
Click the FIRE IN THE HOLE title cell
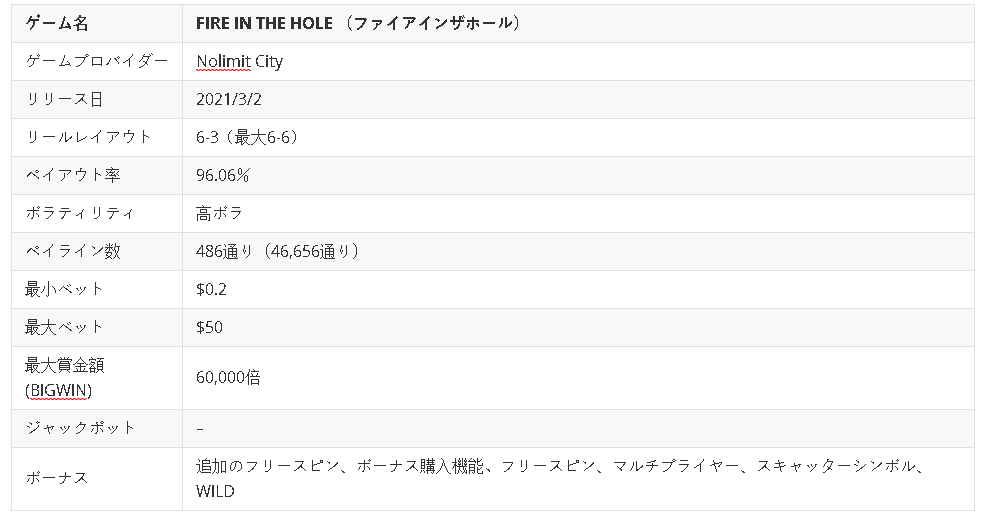click(578, 24)
